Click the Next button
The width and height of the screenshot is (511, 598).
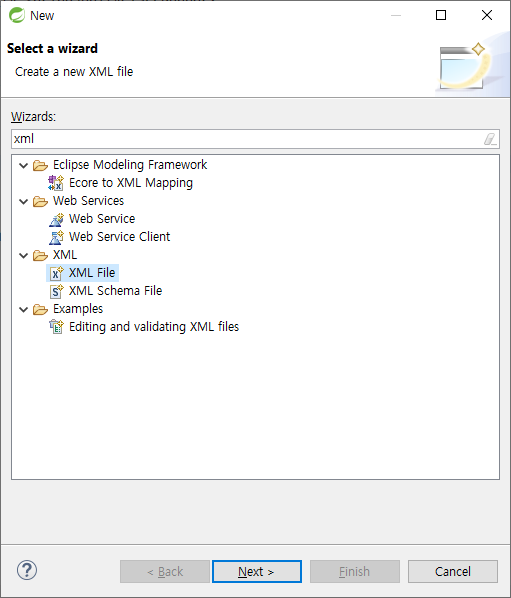coord(257,571)
